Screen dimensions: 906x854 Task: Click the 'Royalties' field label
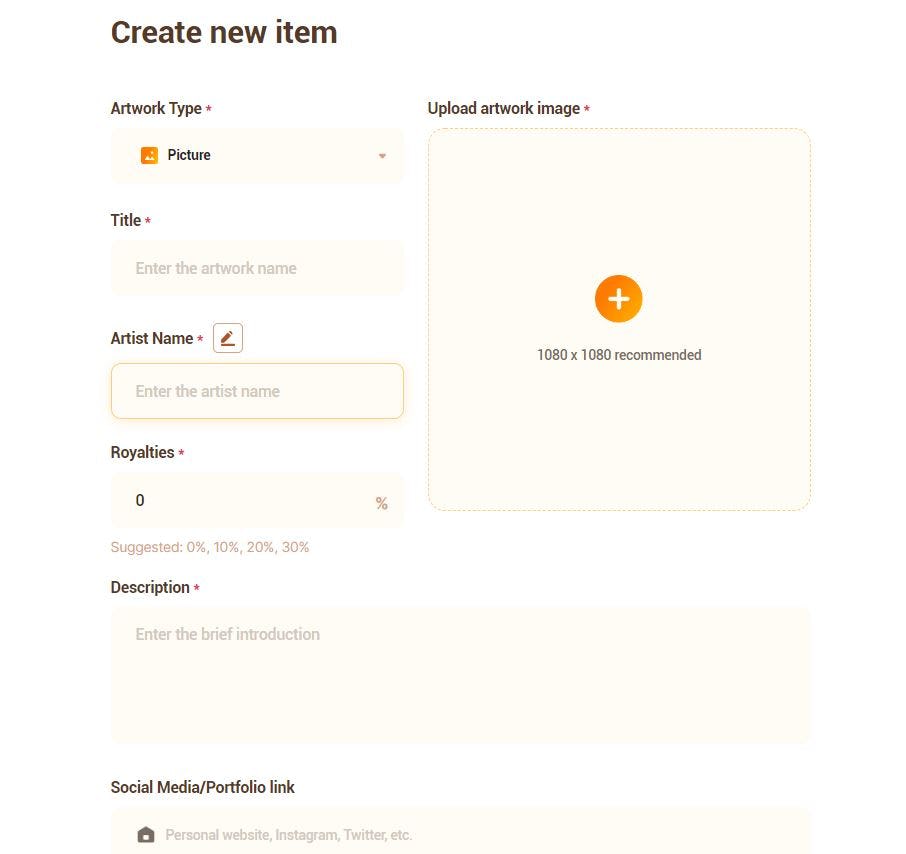[x=142, y=452]
